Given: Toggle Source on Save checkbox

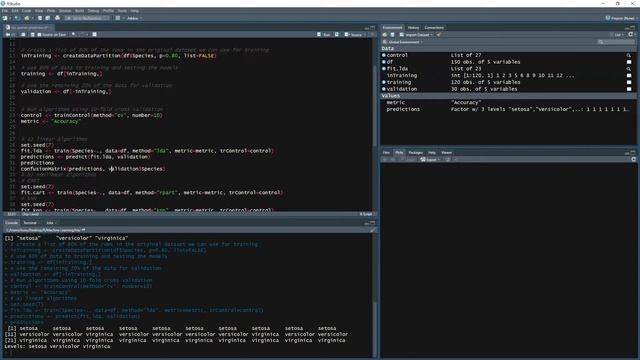Looking at the screenshot, I should [x=39, y=35].
